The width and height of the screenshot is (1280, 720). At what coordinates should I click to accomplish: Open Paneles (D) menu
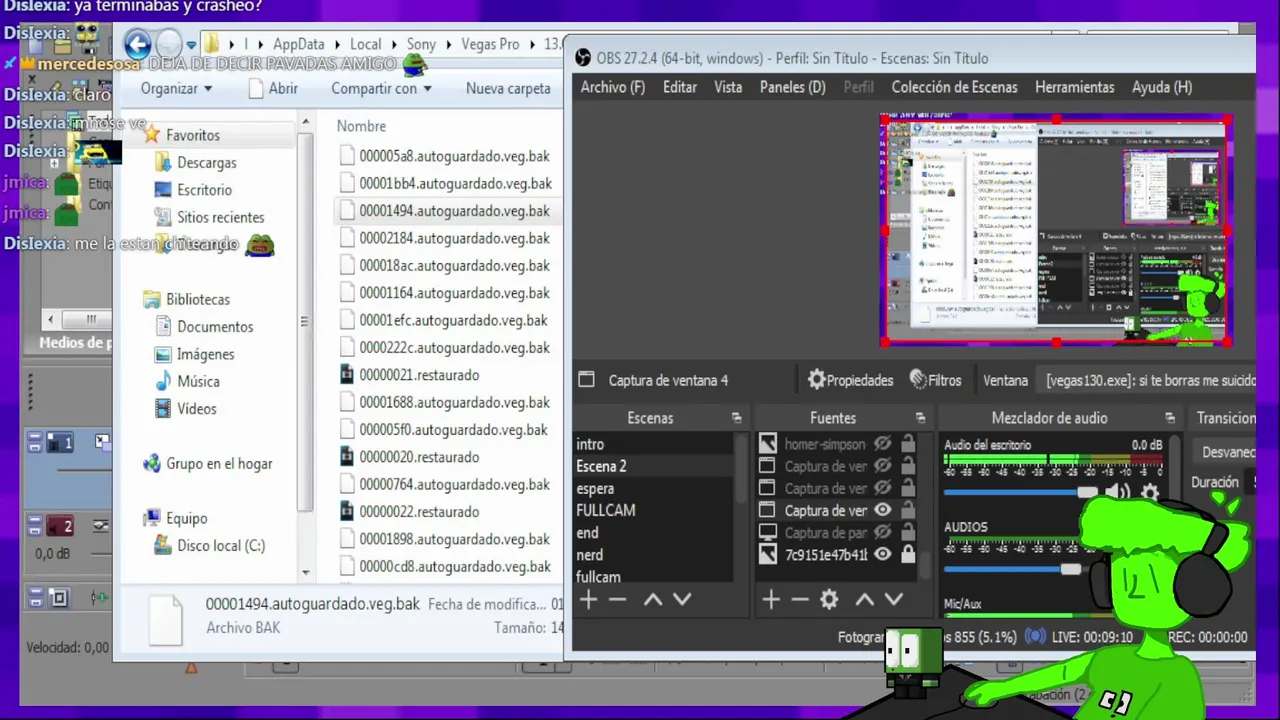tap(793, 87)
